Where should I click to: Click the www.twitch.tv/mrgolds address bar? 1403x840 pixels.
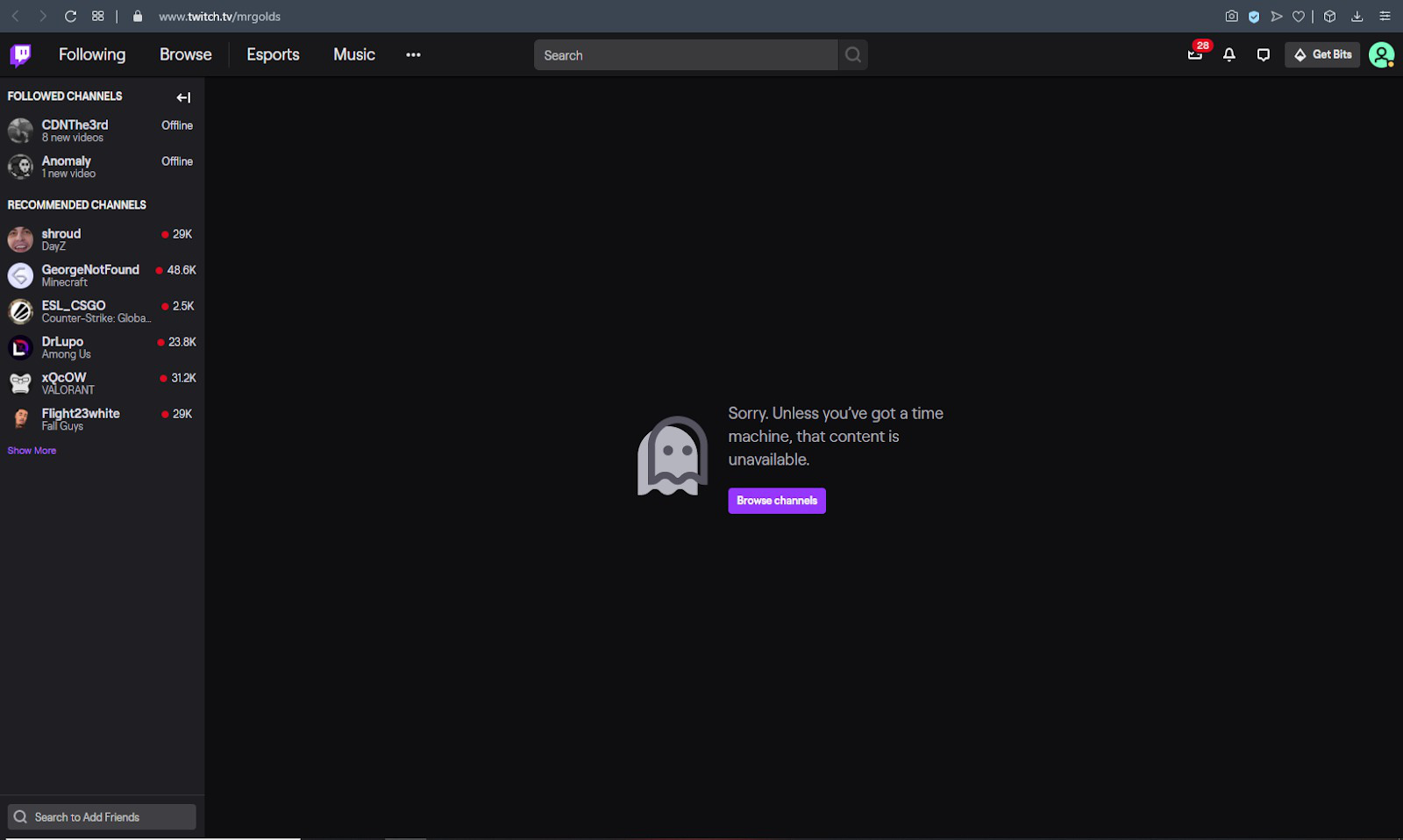[x=220, y=17]
